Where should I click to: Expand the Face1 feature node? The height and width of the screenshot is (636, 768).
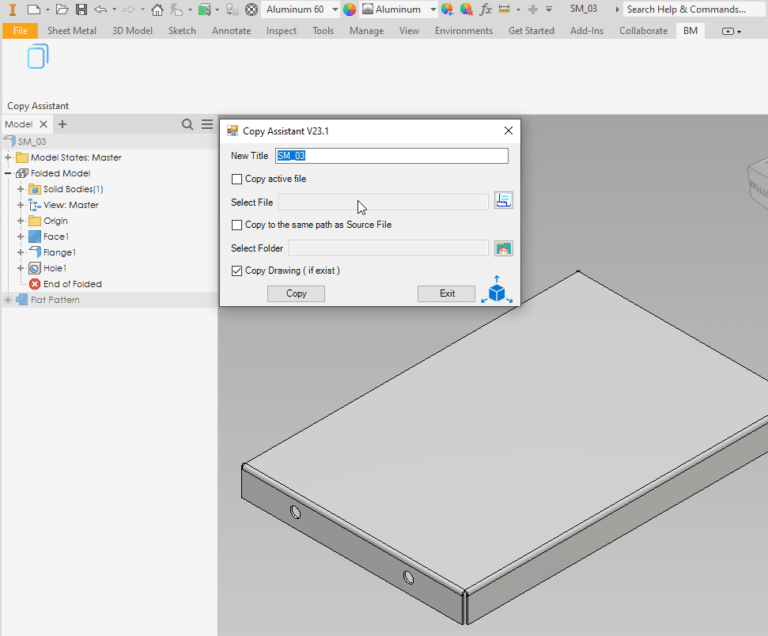[21, 237]
